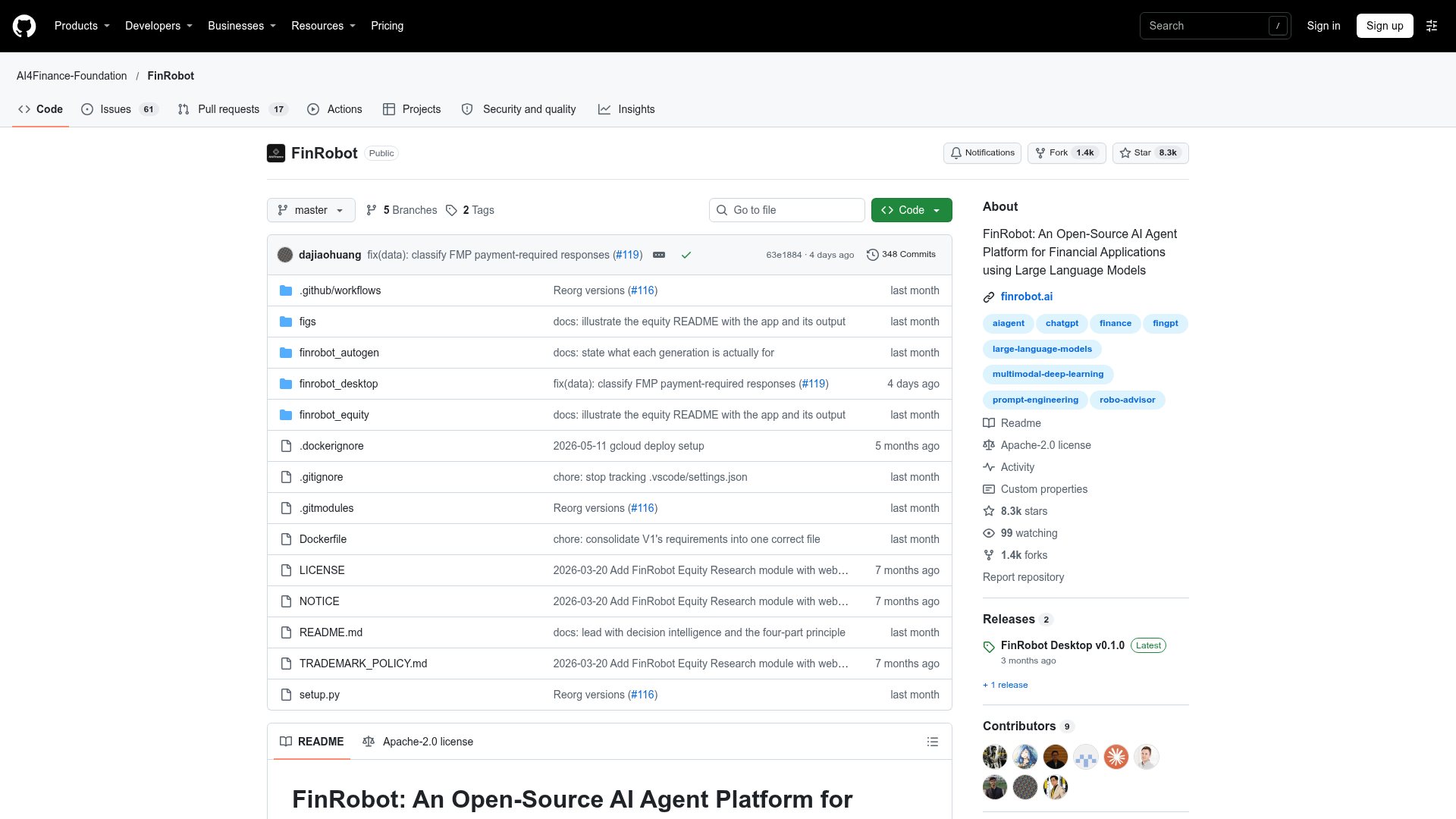Screen dimensions: 1456x819
Task: Expand the Resources menu
Action: coord(323,26)
